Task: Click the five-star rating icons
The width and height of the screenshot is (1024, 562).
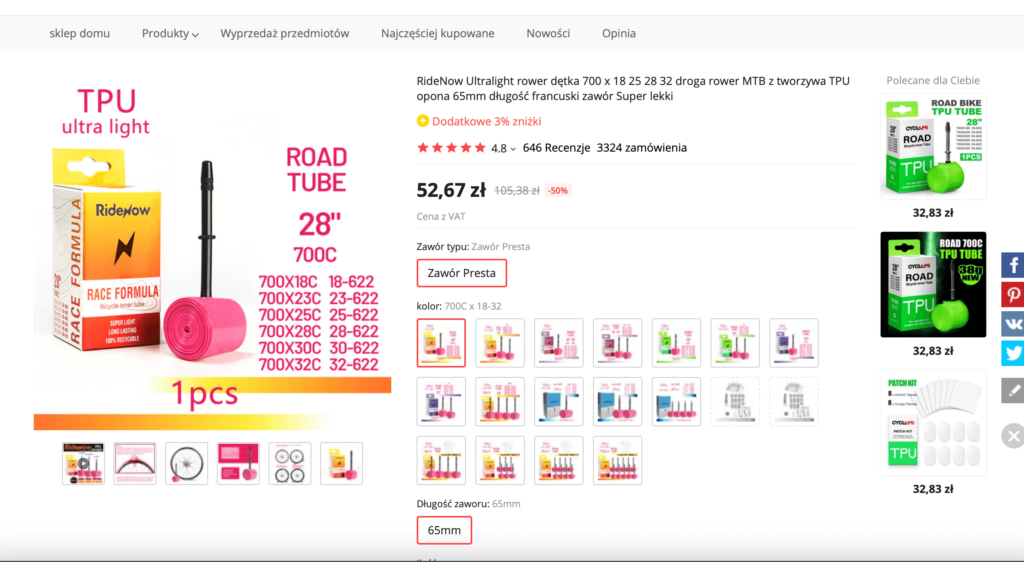Action: coord(451,148)
